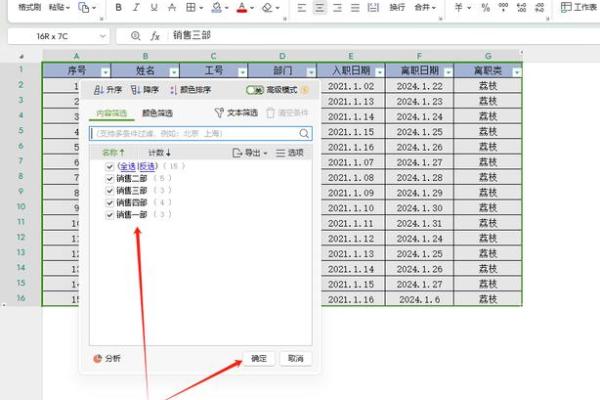Align cell text to the left
The height and width of the screenshot is (400, 600).
pyautogui.click(x=302, y=7)
